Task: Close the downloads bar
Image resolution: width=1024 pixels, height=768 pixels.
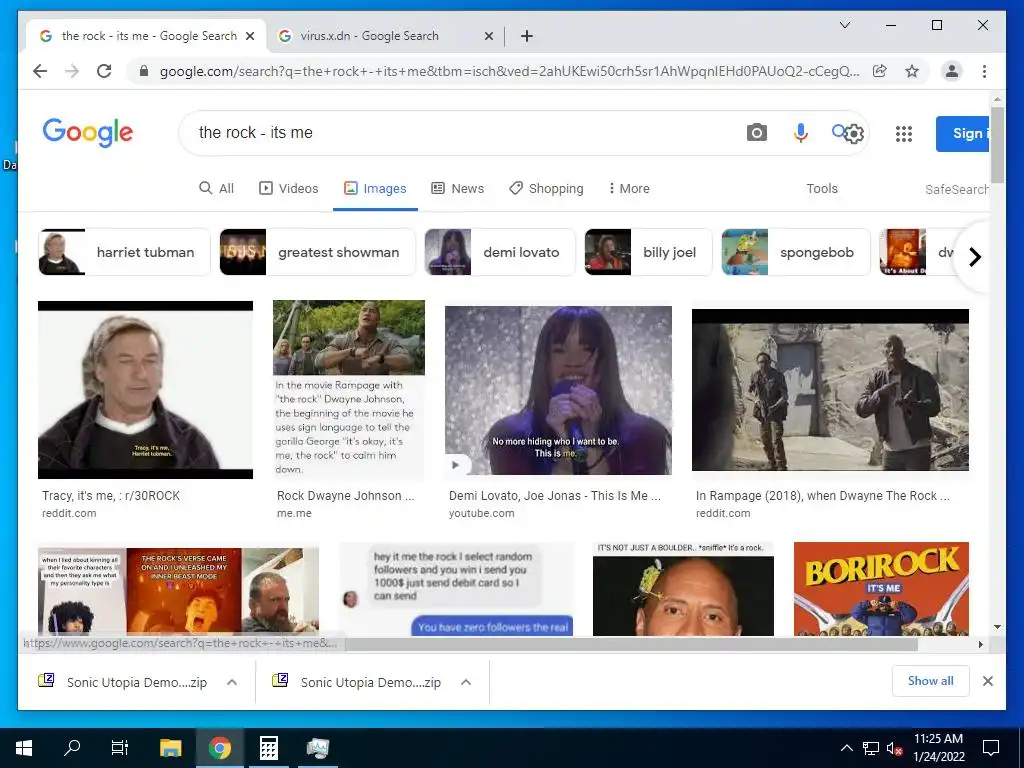Action: coord(987,681)
